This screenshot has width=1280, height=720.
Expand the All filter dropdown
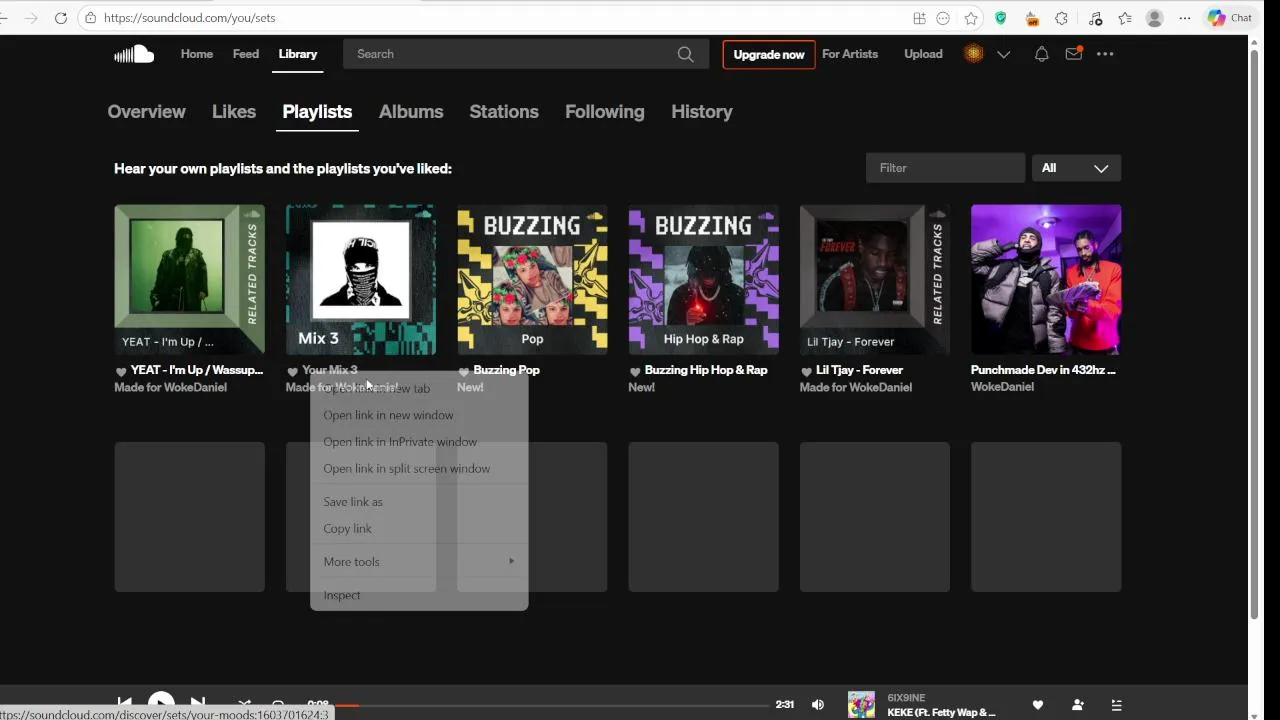1076,168
